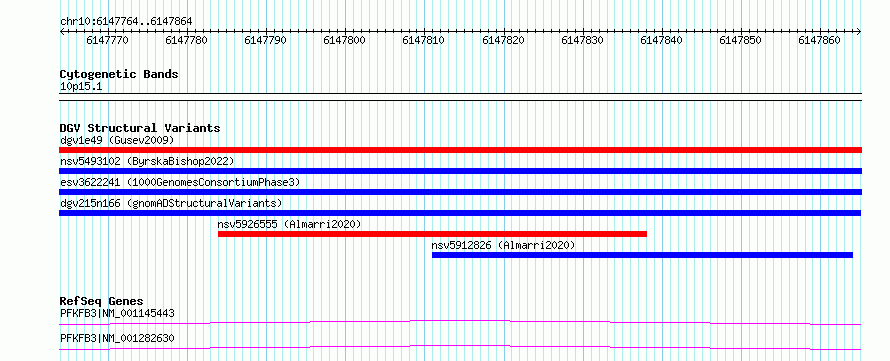
Task: Click ruler position 6147800
Action: coord(345,40)
